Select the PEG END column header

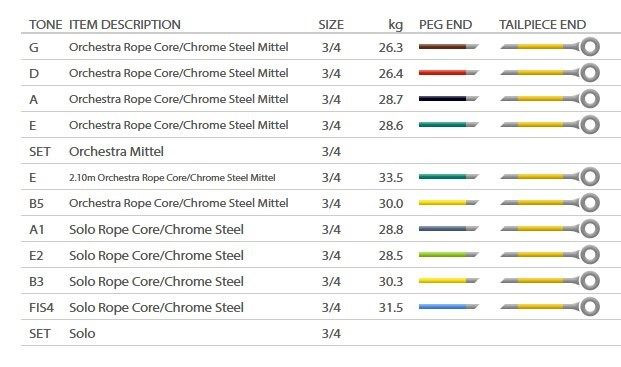(446, 25)
